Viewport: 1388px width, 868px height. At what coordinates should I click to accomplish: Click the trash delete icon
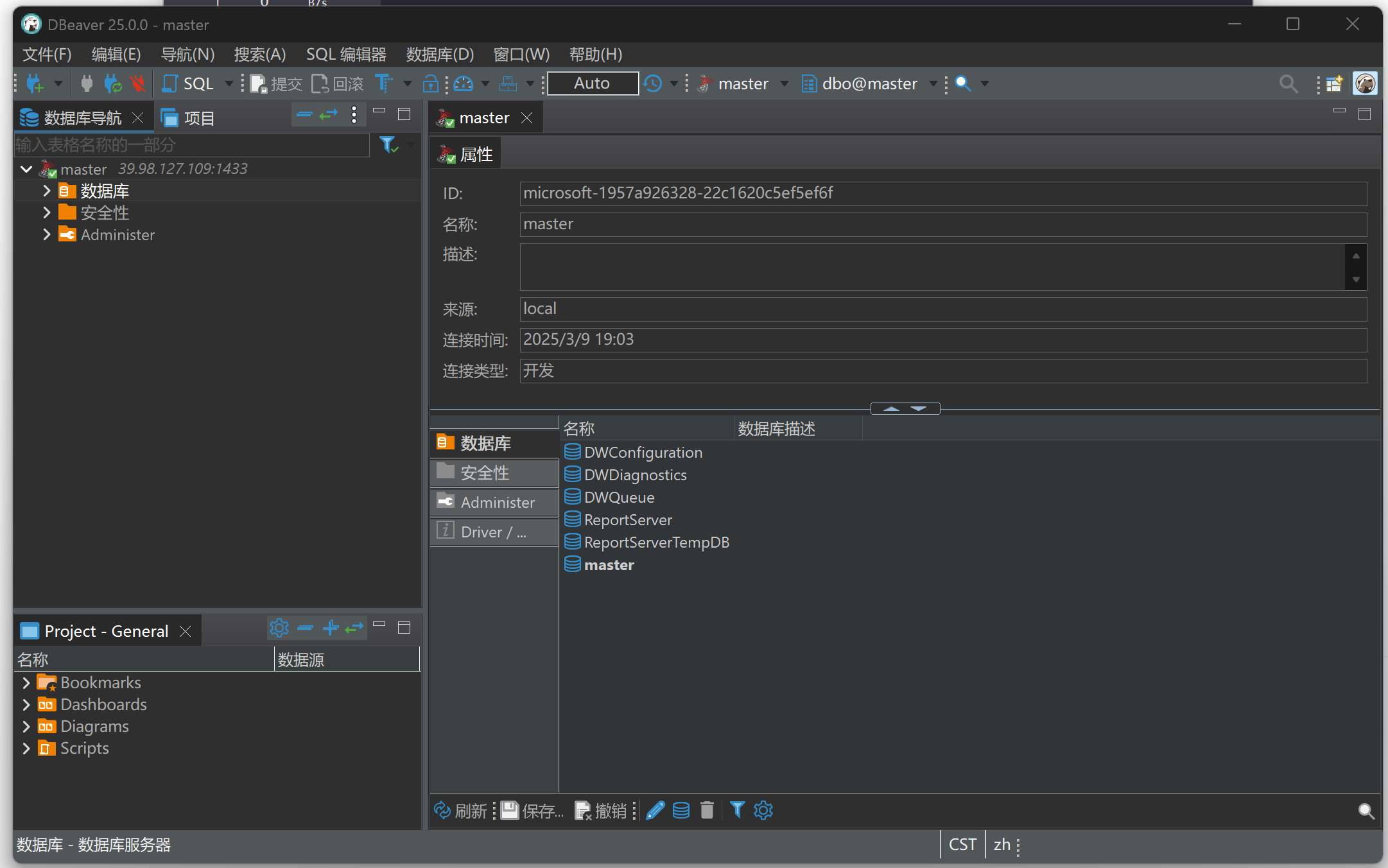(x=707, y=811)
